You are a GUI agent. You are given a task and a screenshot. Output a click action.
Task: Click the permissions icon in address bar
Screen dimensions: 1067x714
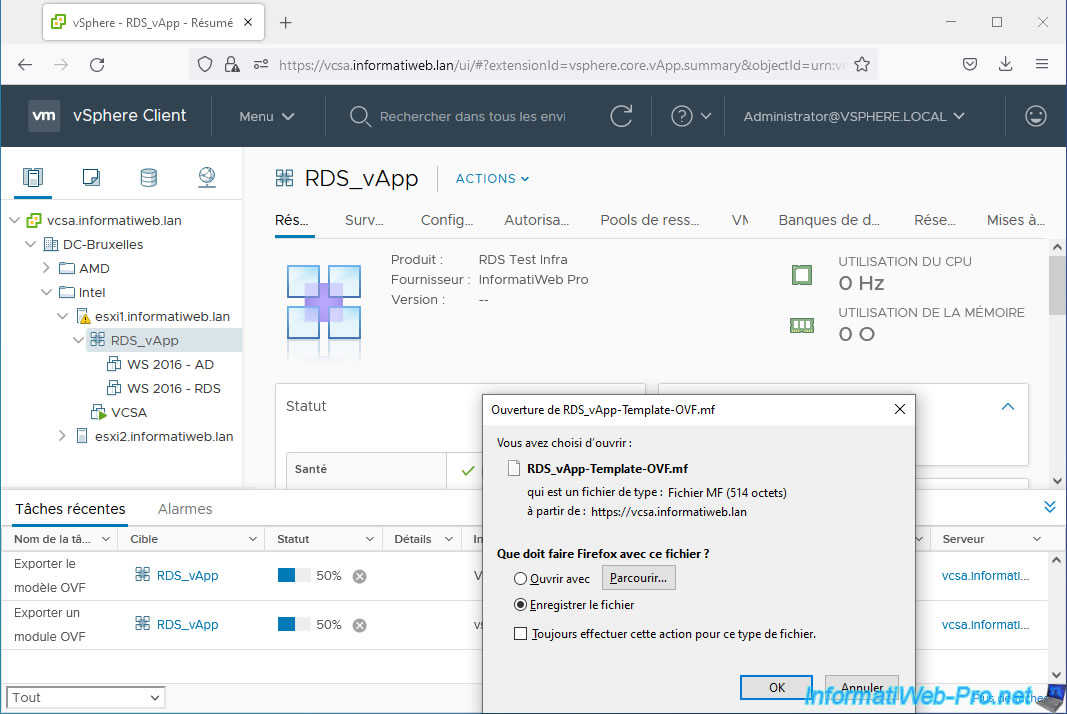coord(261,65)
